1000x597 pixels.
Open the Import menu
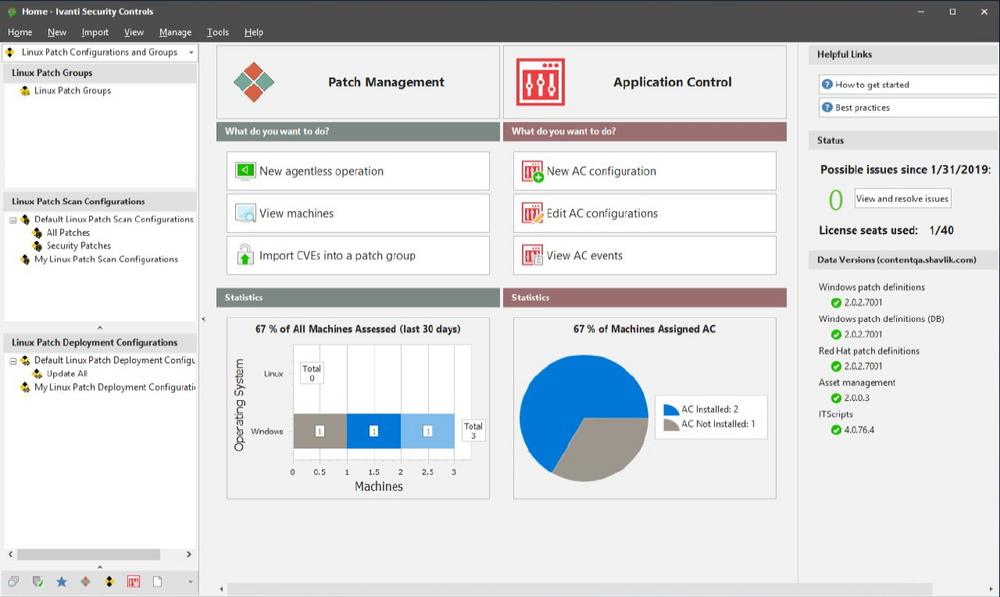tap(95, 32)
